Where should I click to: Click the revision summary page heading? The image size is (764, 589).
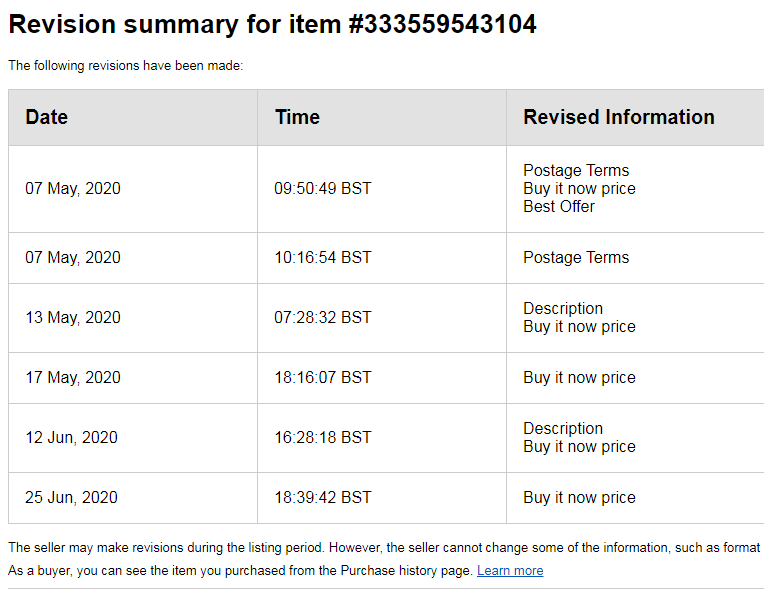[x=272, y=24]
